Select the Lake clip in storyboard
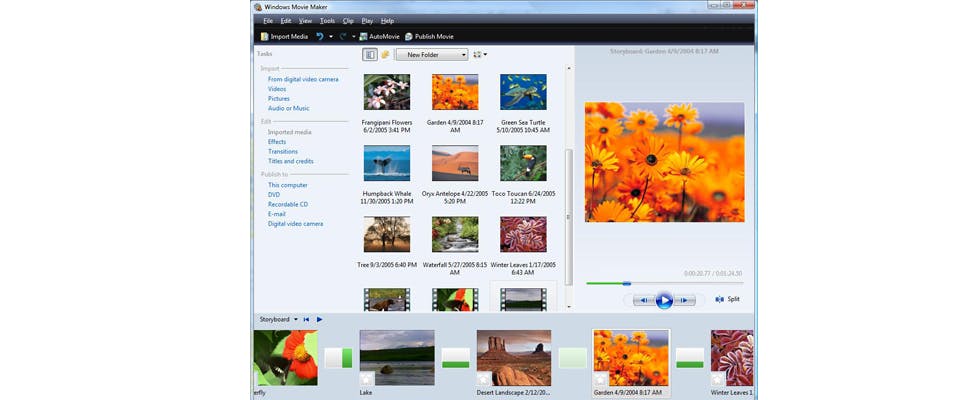Screen dimensions: 970x400 click(397, 358)
